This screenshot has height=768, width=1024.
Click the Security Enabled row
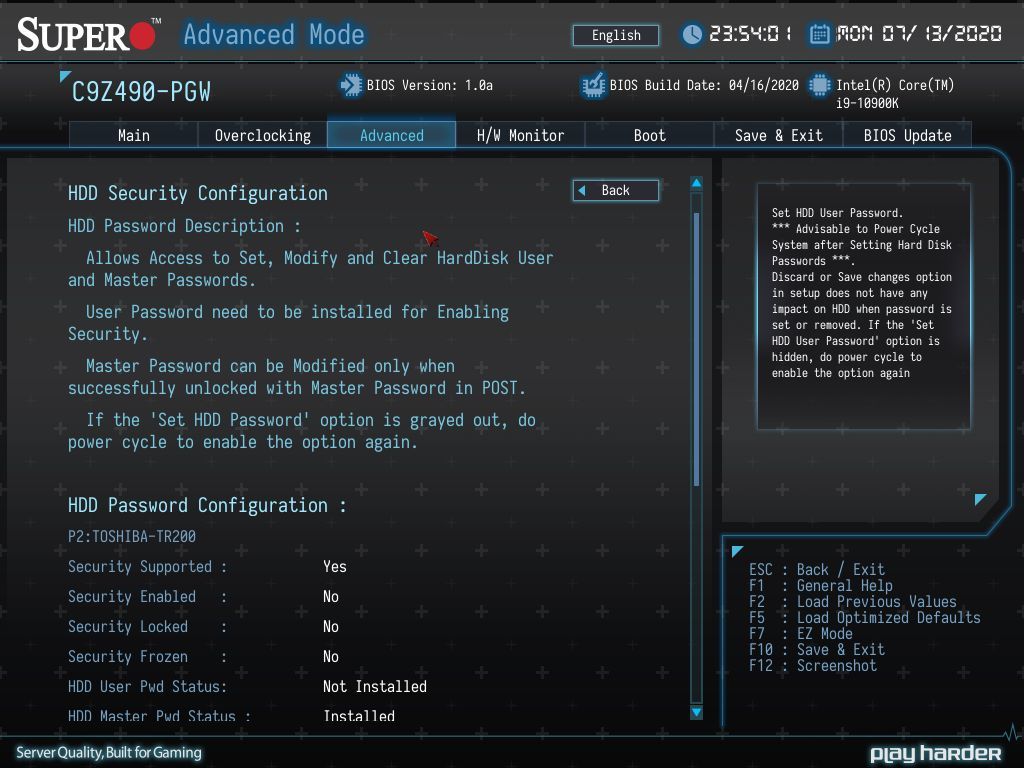click(204, 596)
